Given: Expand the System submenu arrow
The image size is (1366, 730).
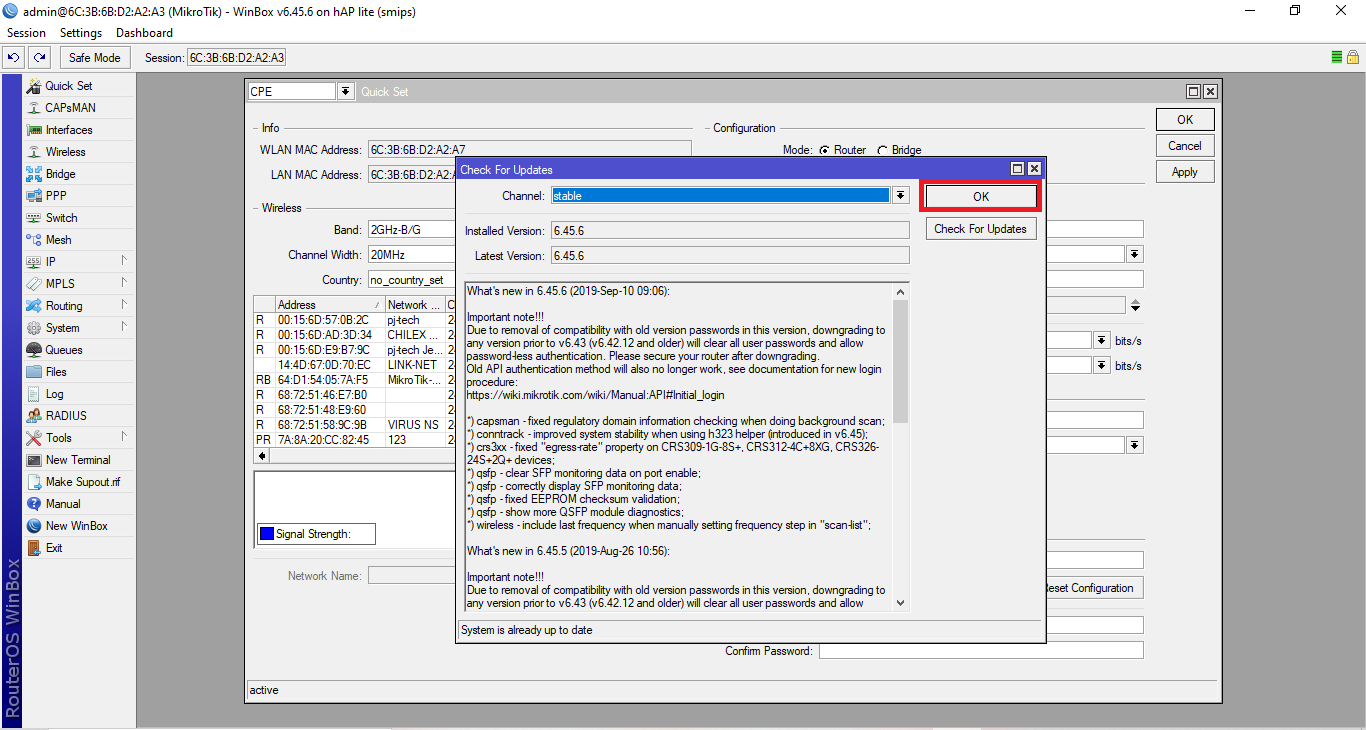Looking at the screenshot, I should click(x=124, y=327).
